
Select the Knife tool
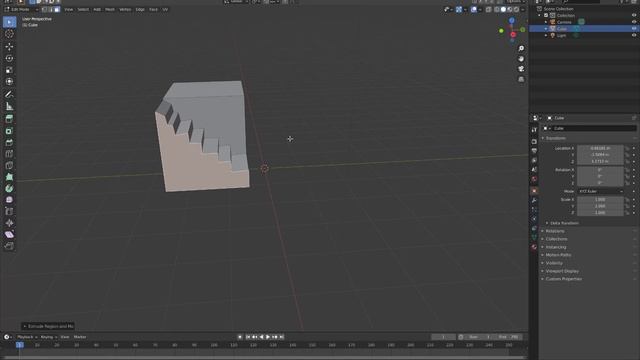click(x=9, y=165)
